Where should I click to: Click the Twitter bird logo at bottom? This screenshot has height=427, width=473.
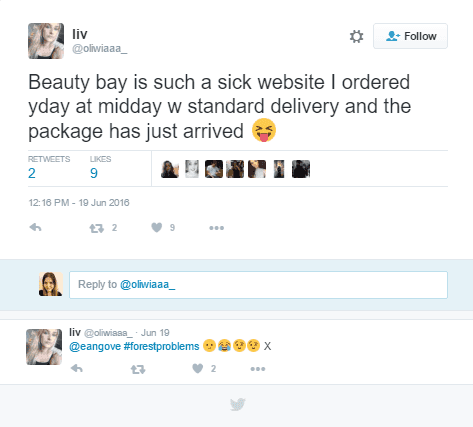click(x=238, y=404)
